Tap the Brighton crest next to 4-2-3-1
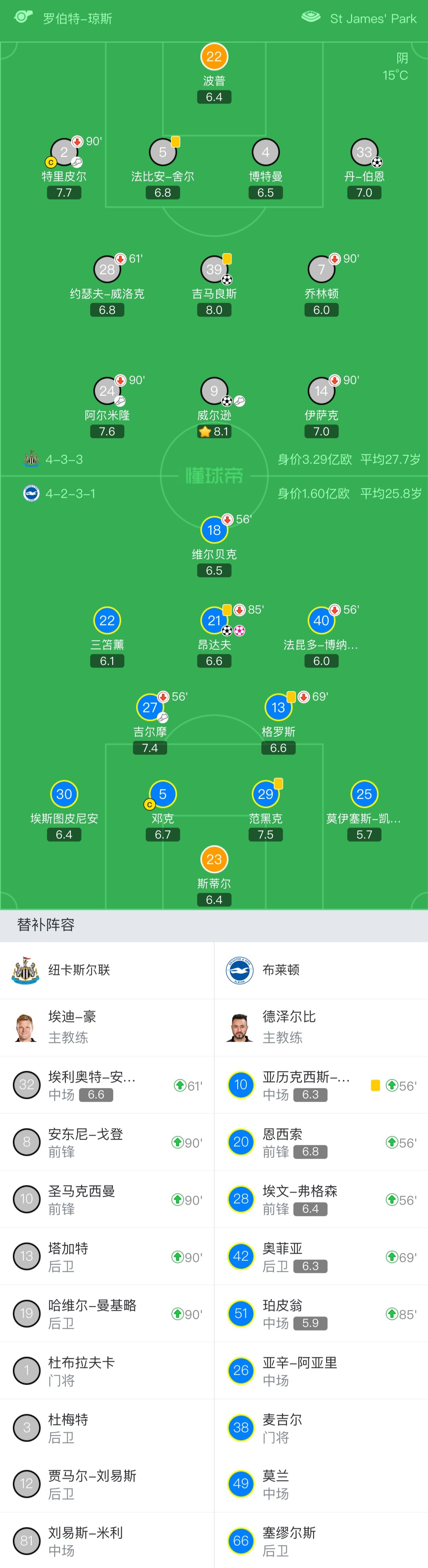Viewport: 428px width, 1568px height. click(31, 493)
